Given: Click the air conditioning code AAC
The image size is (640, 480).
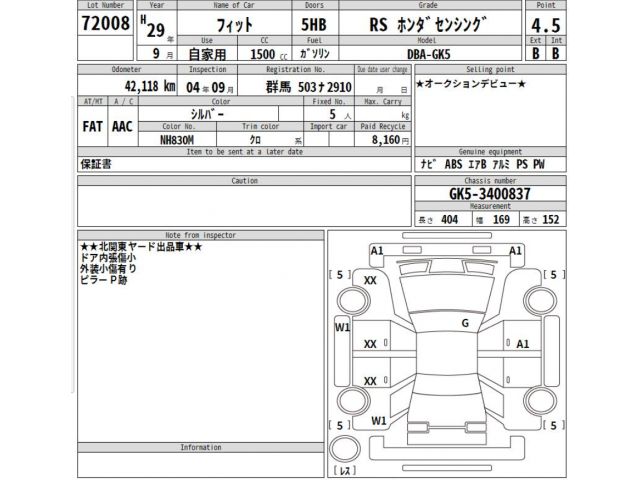Looking at the screenshot, I should [x=122, y=127].
